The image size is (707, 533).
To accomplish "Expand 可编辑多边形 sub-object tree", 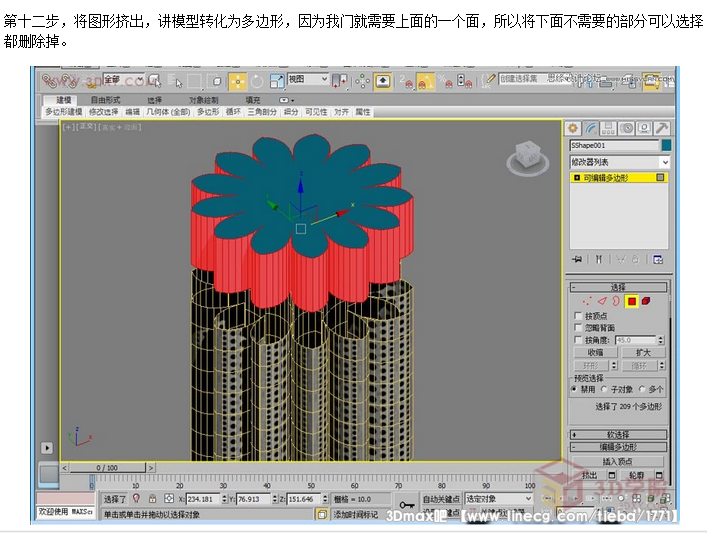I will 577,178.
